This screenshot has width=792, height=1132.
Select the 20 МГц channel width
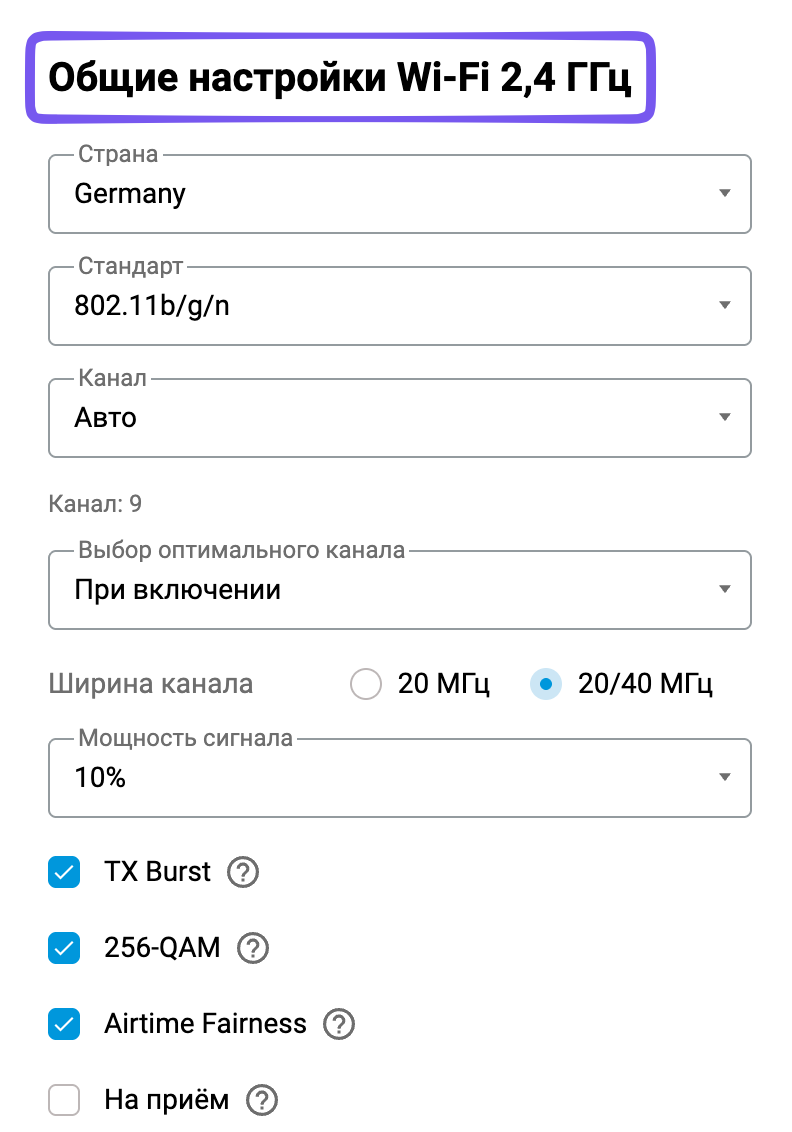coord(367,685)
